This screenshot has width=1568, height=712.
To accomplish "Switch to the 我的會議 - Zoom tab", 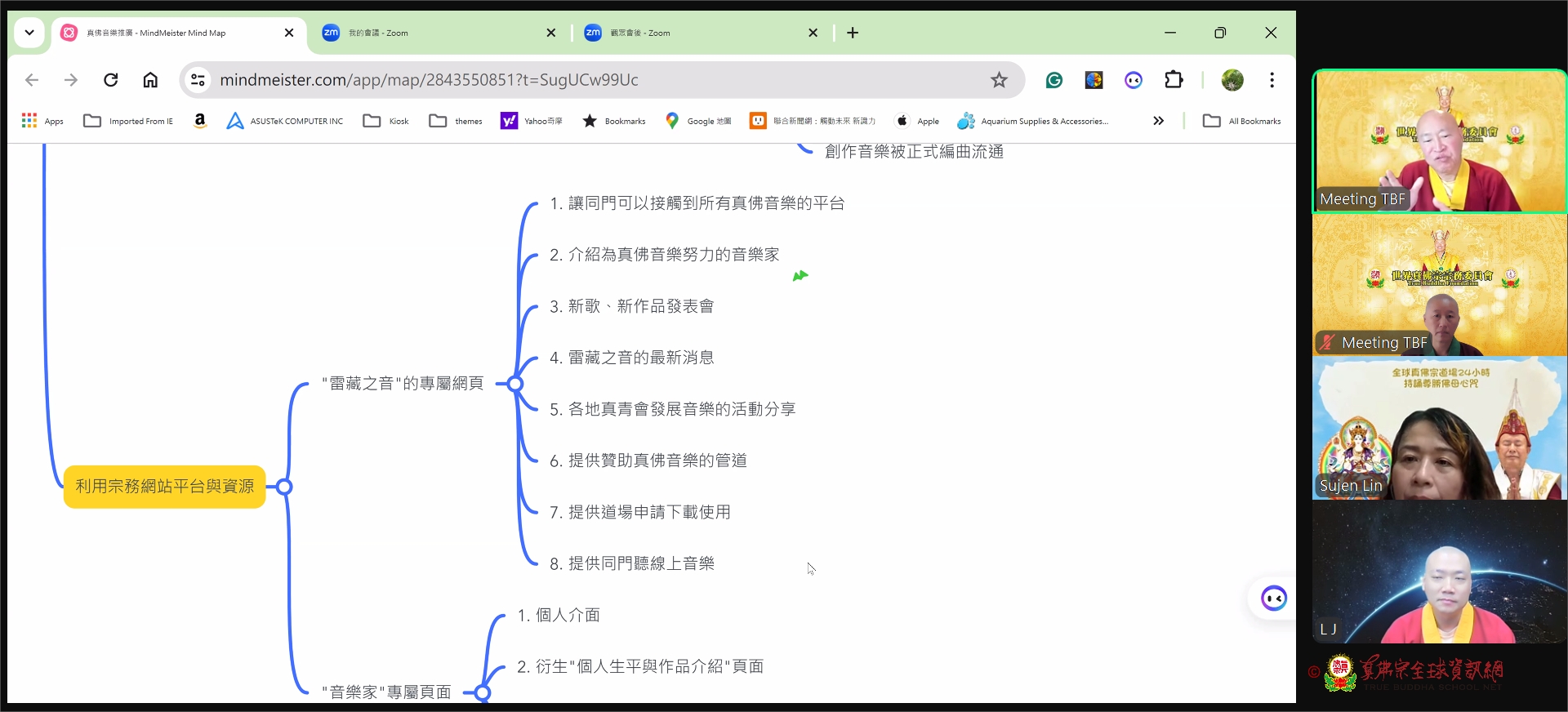I will [x=437, y=33].
